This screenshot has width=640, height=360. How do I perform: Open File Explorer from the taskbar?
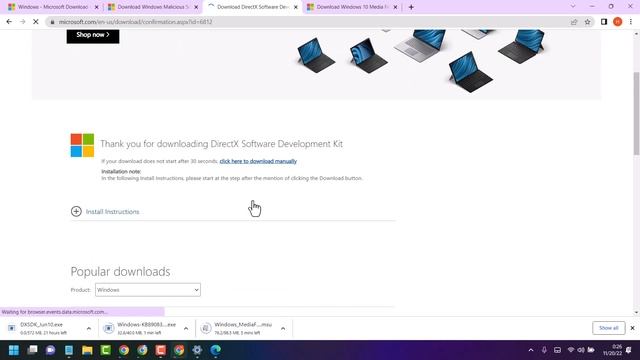click(87, 350)
